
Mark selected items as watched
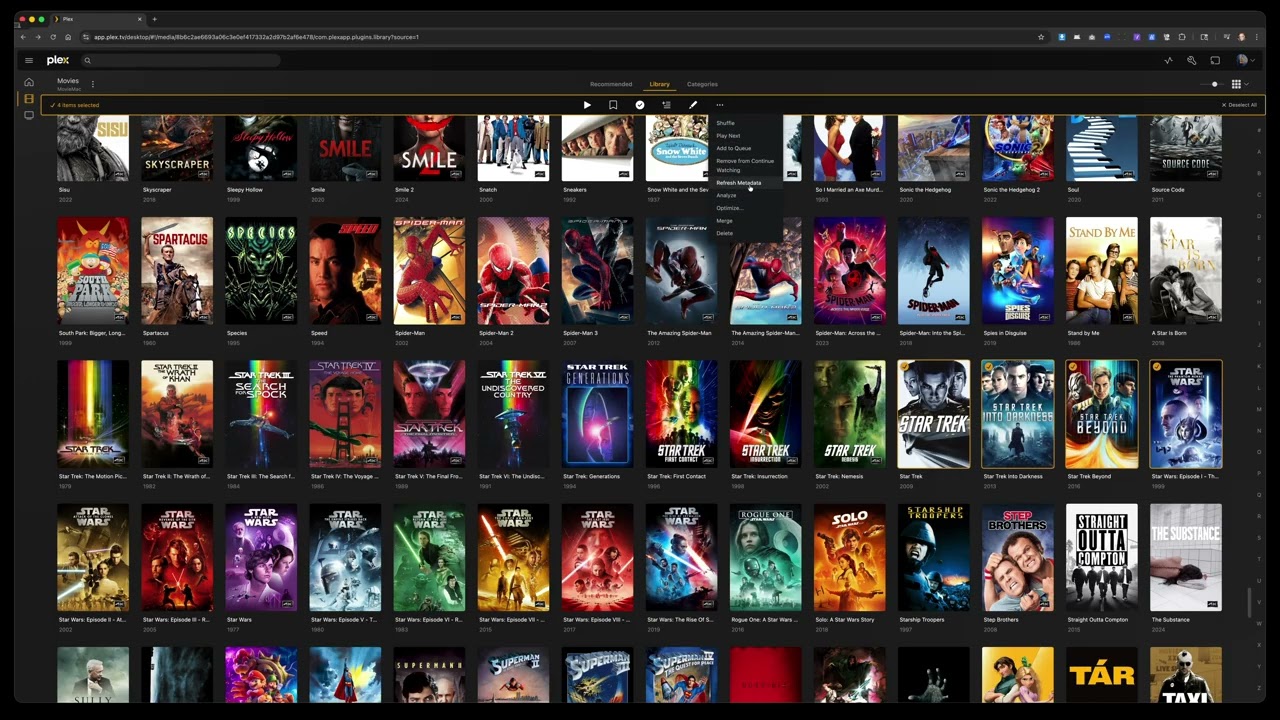click(x=640, y=105)
